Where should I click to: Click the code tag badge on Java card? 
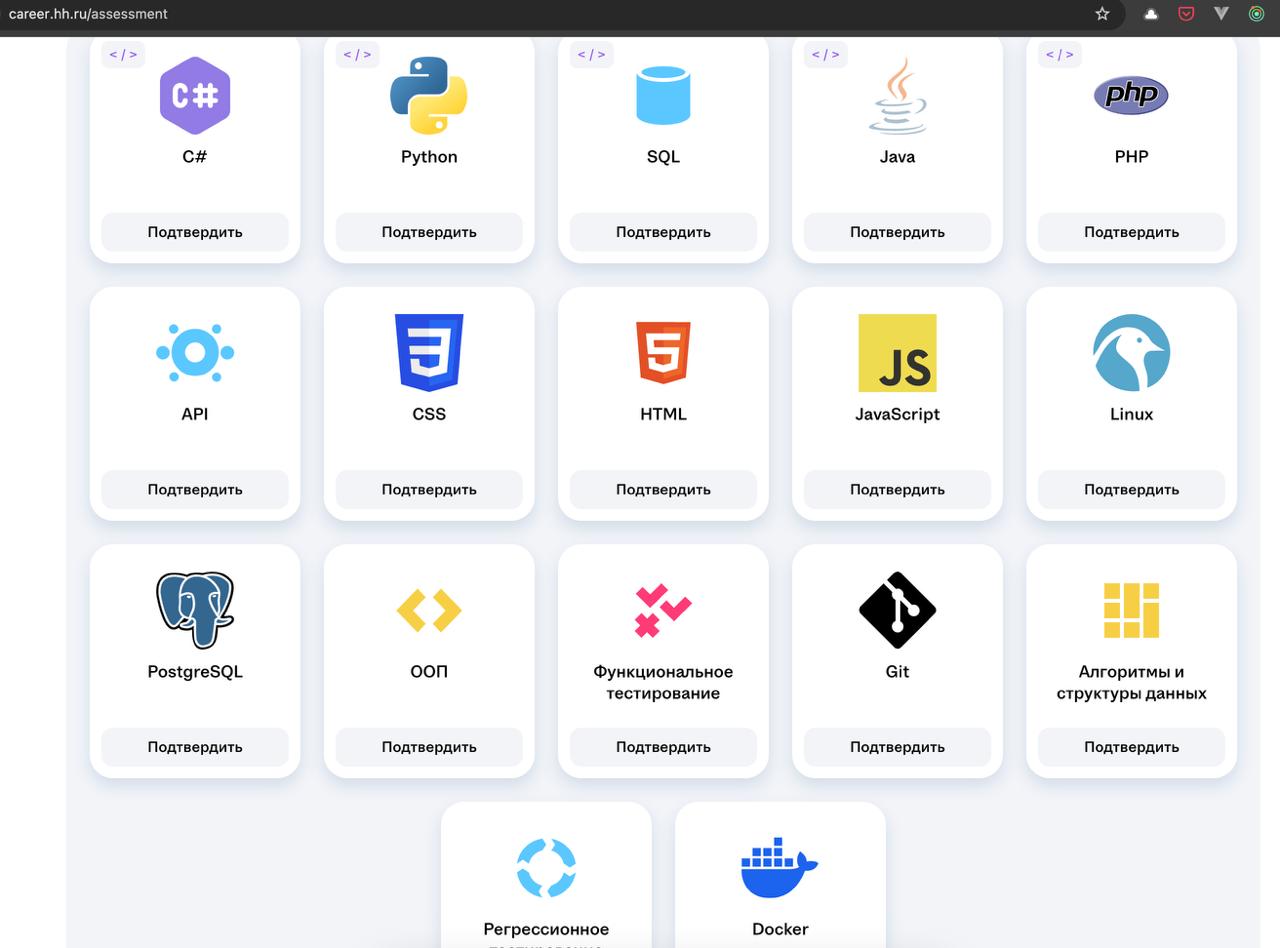point(825,54)
